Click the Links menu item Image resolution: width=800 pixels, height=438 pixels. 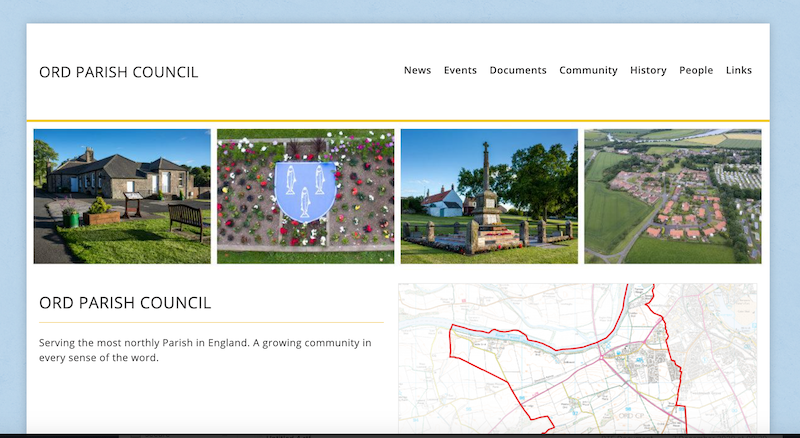[739, 70]
